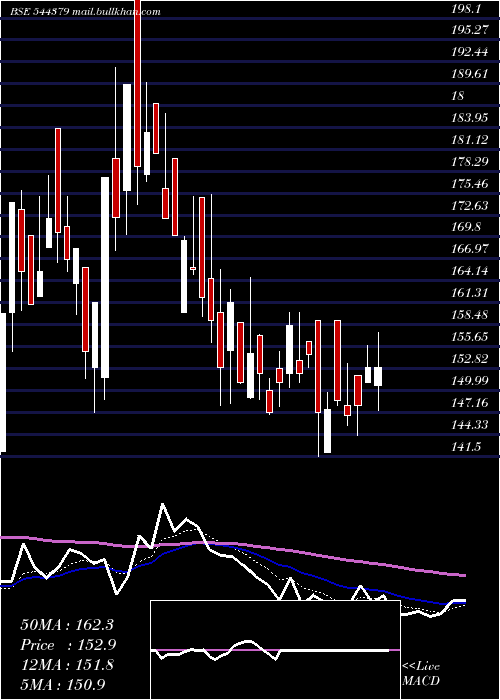Click the last white candlestick on the chart
This screenshot has width=500, height=700.
[378, 376]
